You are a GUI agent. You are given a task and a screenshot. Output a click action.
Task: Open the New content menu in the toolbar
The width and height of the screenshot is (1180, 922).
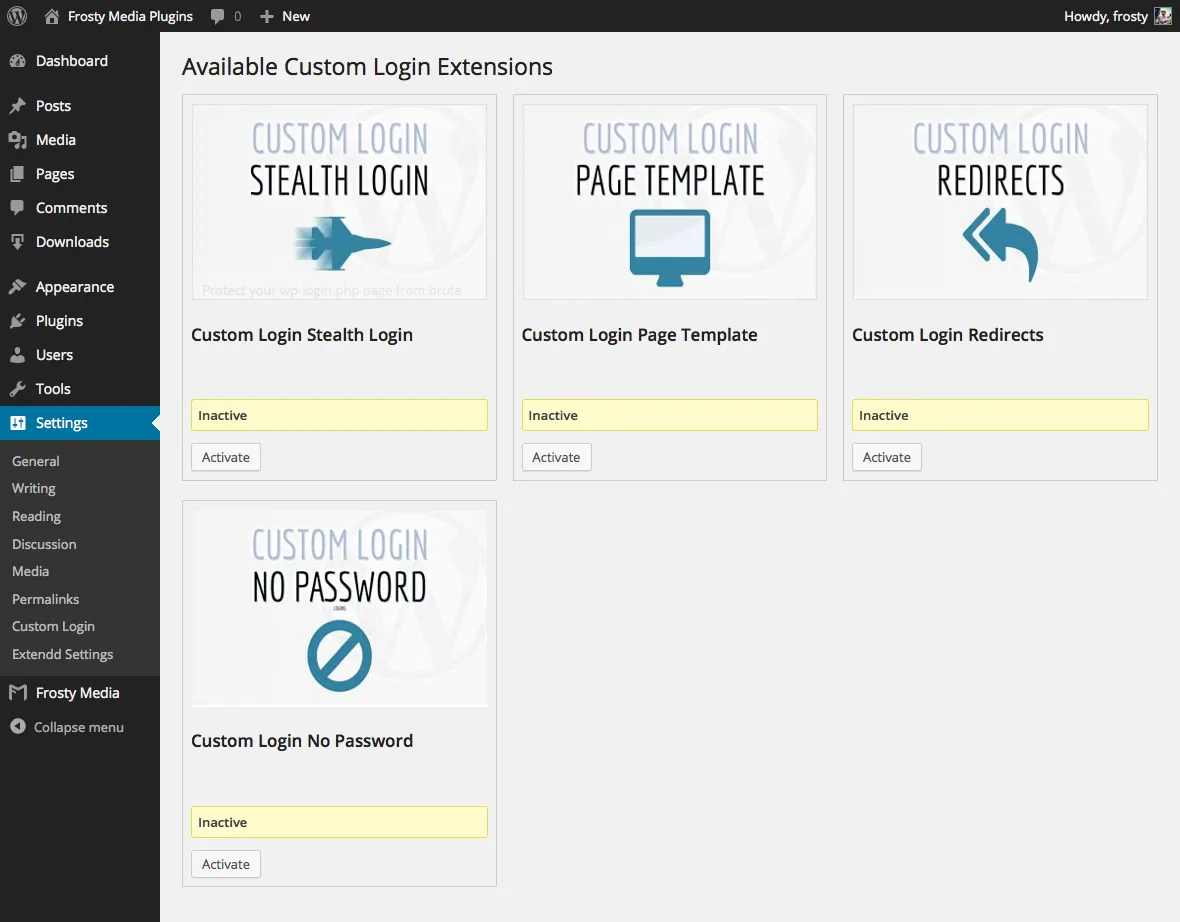[284, 16]
